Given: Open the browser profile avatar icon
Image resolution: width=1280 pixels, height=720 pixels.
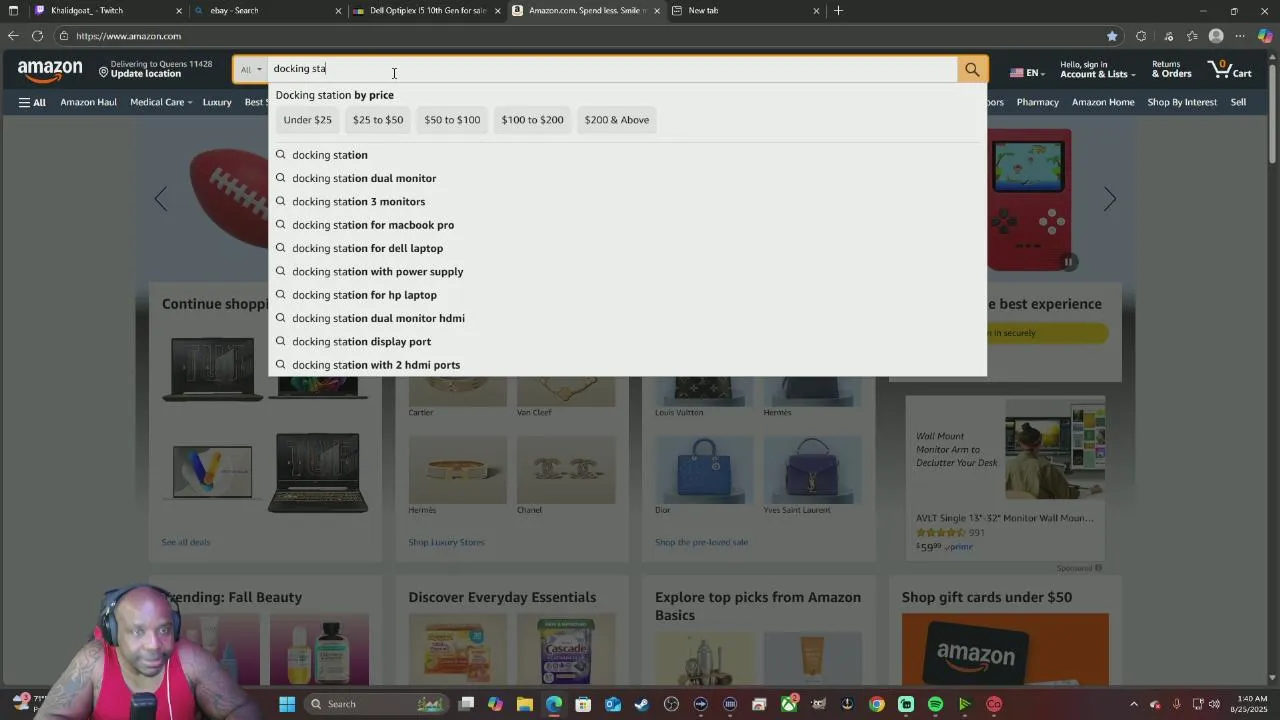Looking at the screenshot, I should [1216, 36].
